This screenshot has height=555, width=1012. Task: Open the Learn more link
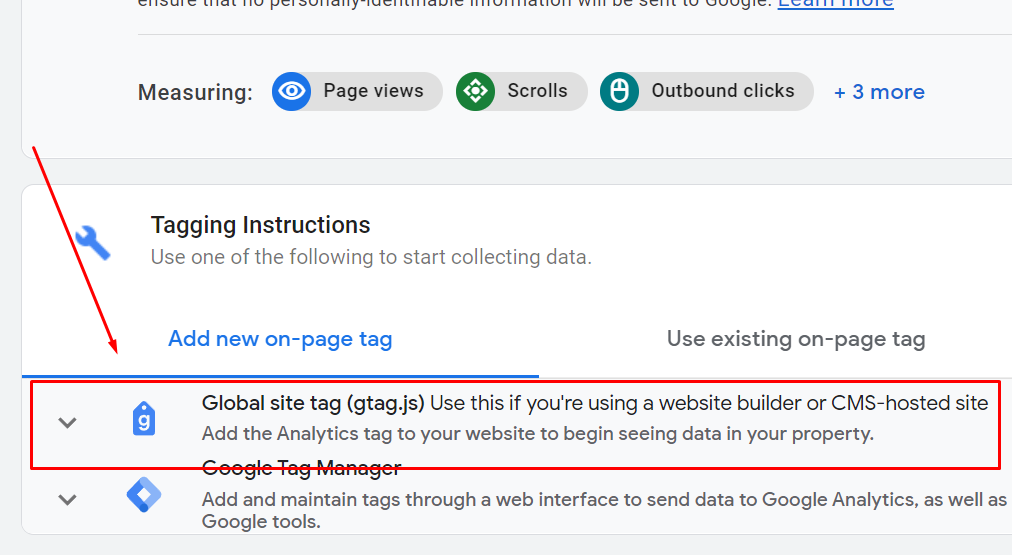point(836,4)
